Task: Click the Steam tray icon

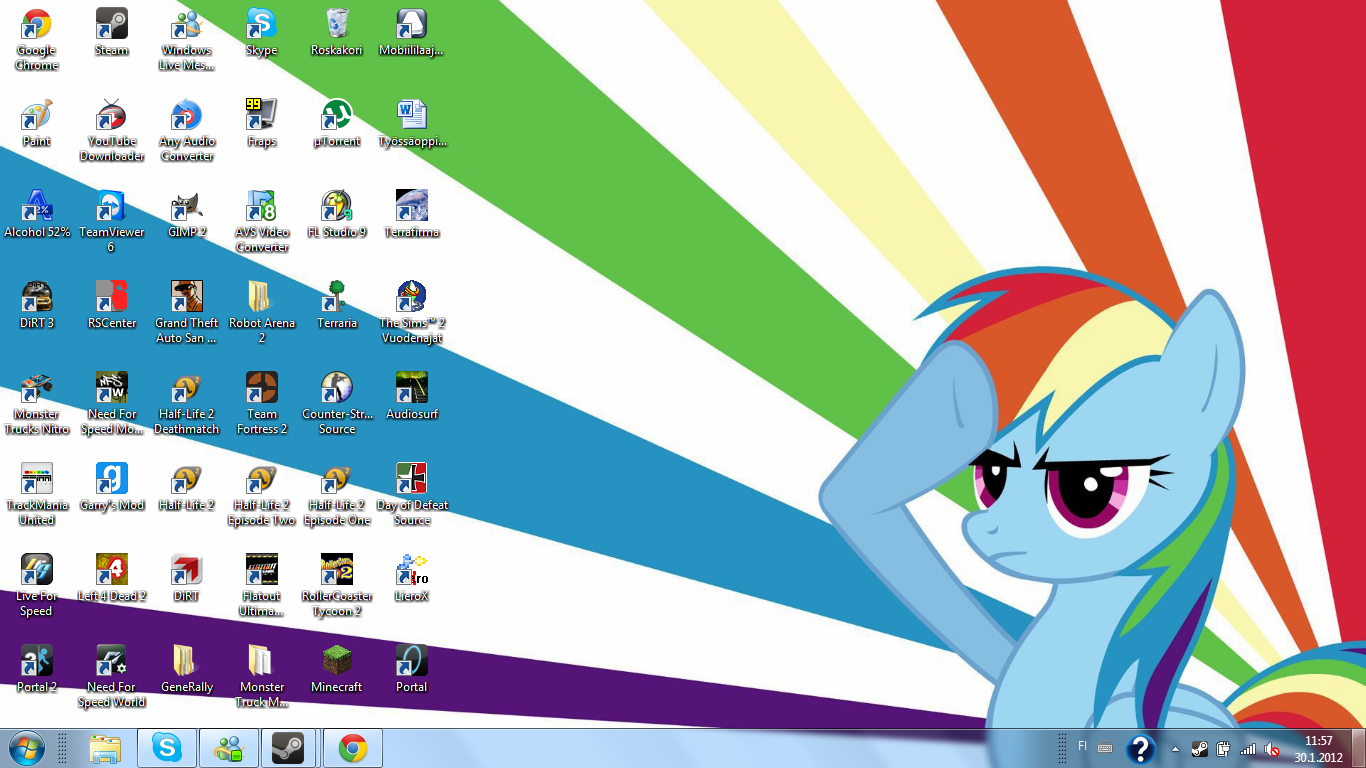Action: pos(1199,748)
